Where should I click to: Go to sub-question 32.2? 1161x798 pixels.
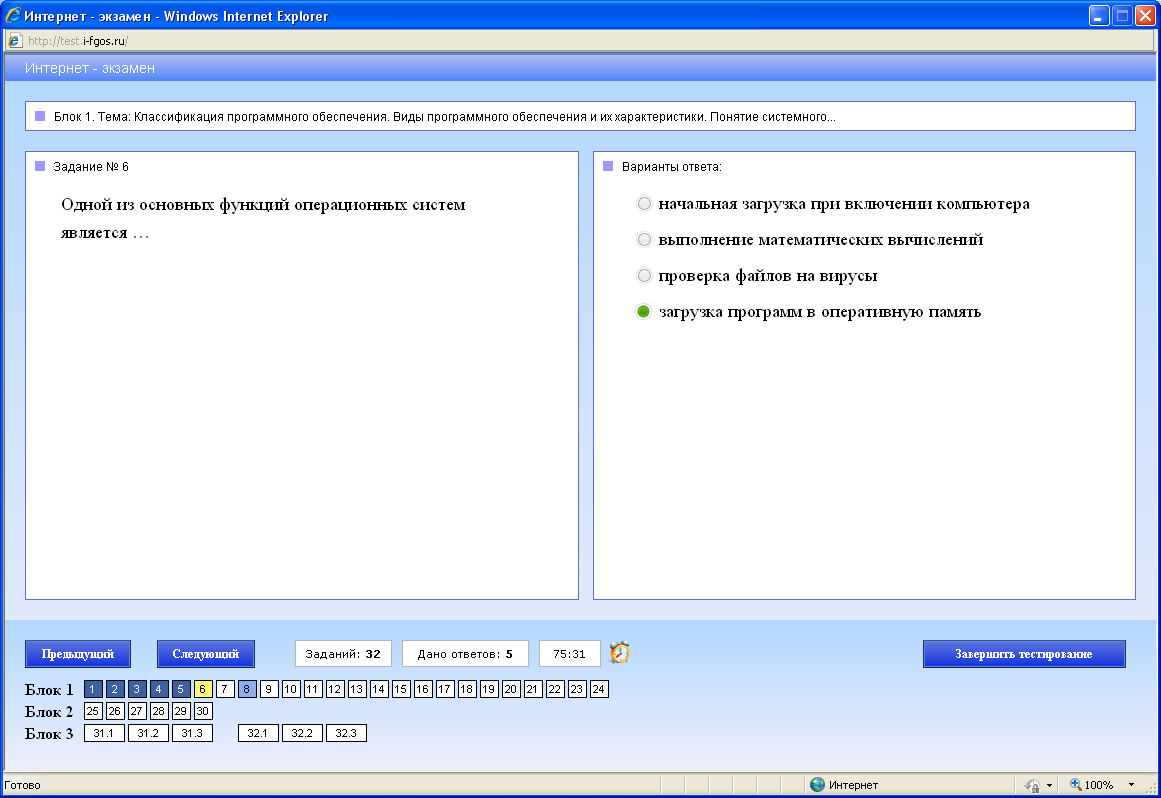pos(302,734)
